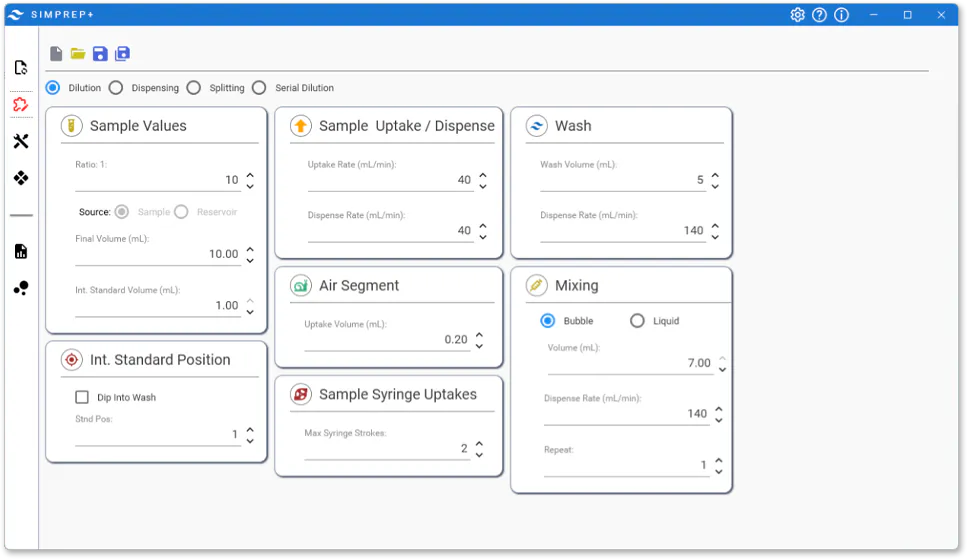Click the new file icon in toolbar
The image size is (967, 559).
tap(56, 54)
